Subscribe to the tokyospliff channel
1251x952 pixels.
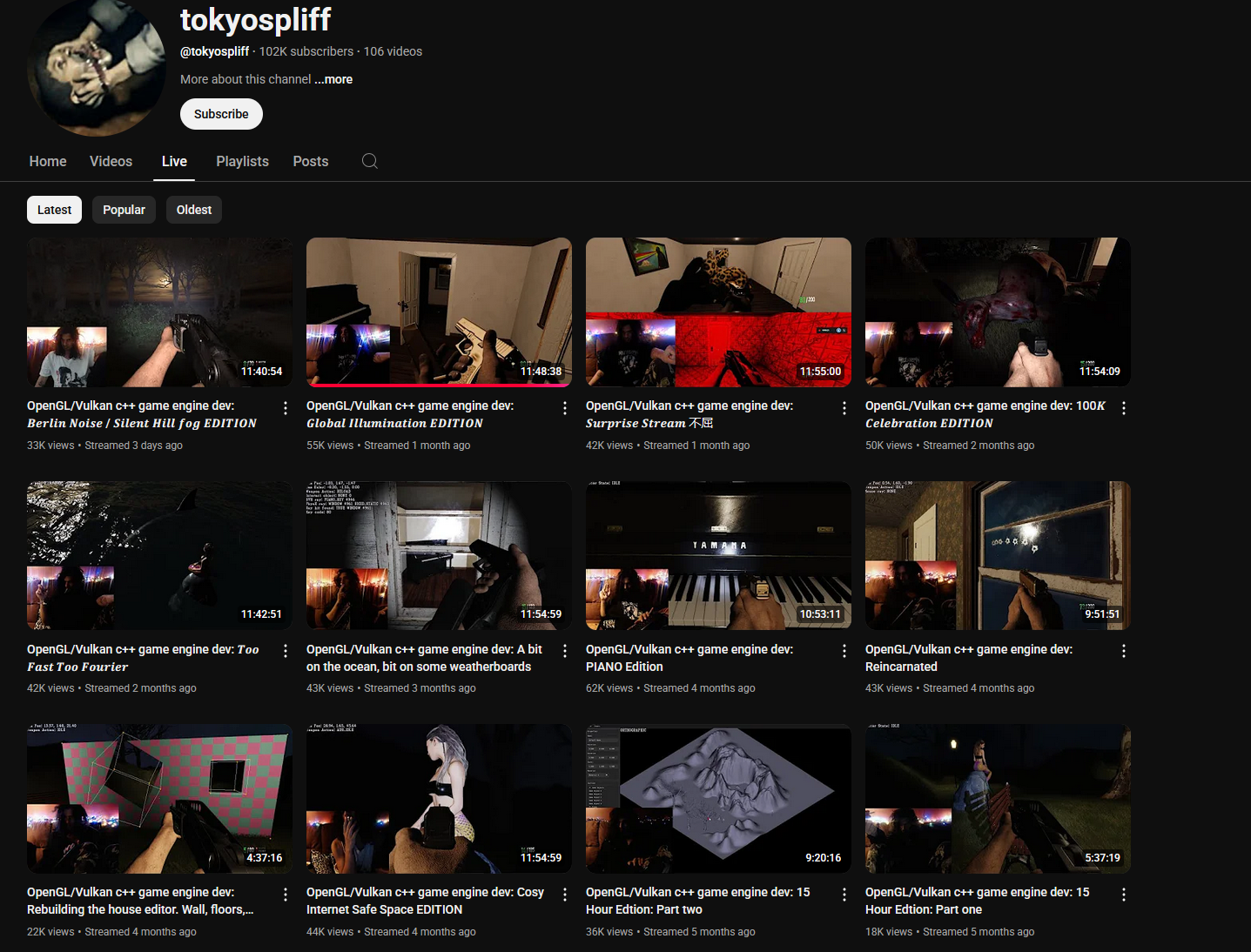(x=221, y=114)
